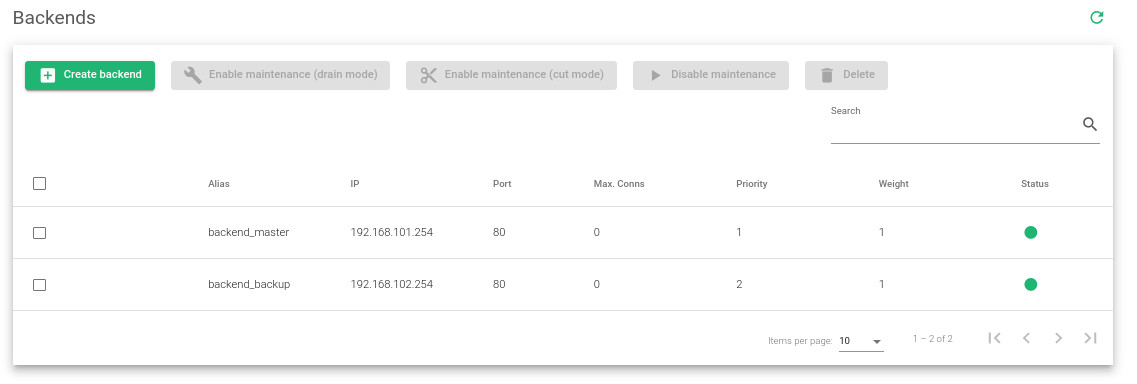Click Enable maintenance (drain mode) button
The image size is (1137, 384).
(281, 75)
